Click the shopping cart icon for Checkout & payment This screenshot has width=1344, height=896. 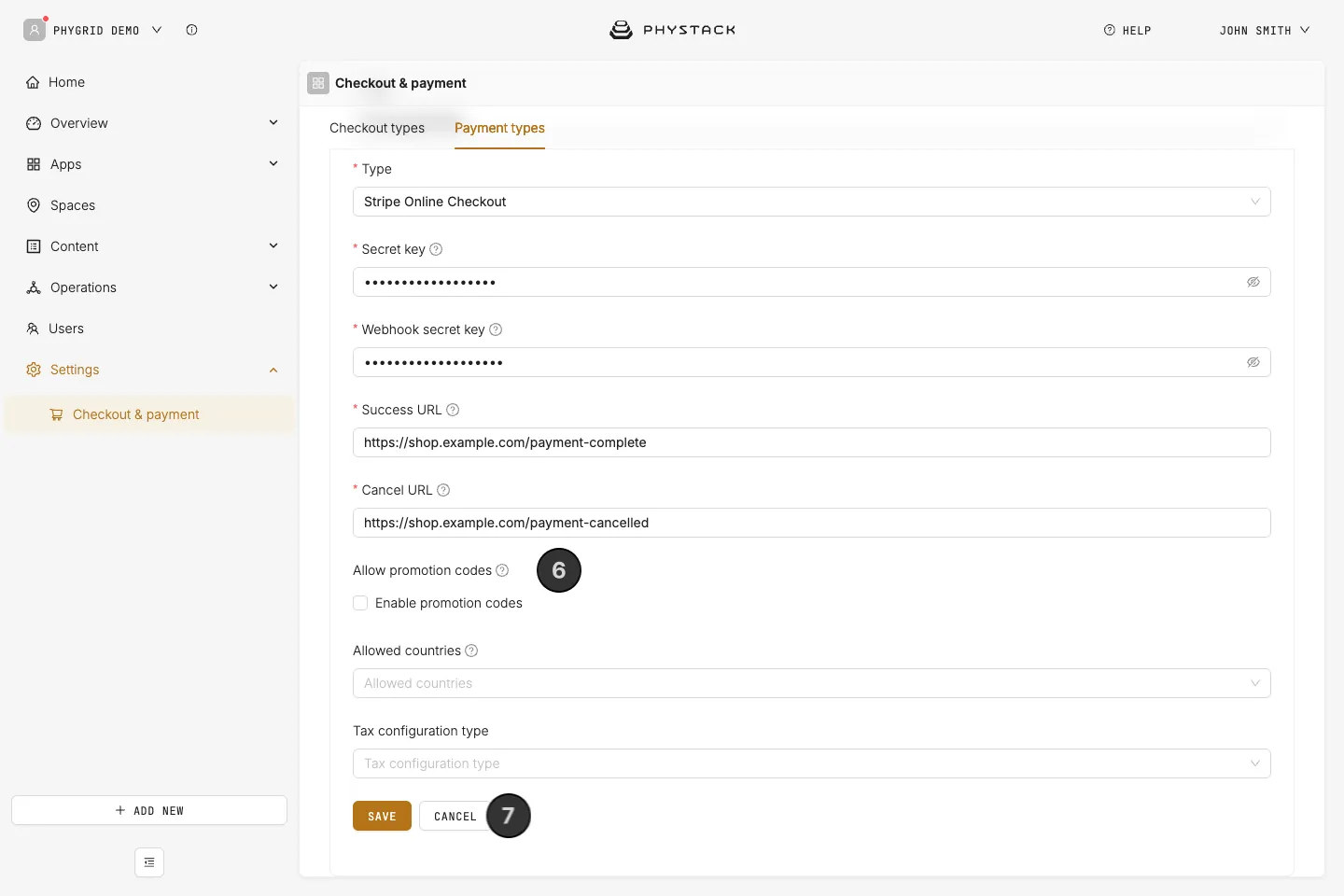pos(57,414)
